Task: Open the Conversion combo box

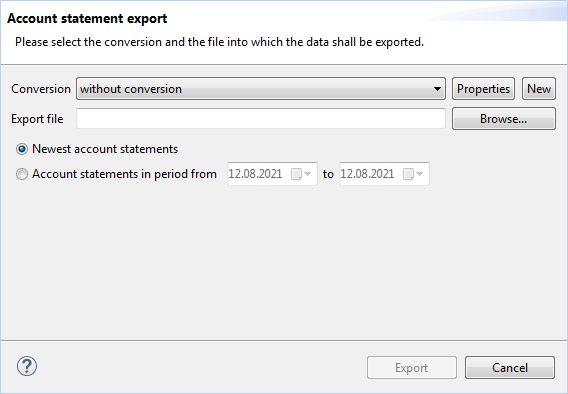Action: (261, 89)
